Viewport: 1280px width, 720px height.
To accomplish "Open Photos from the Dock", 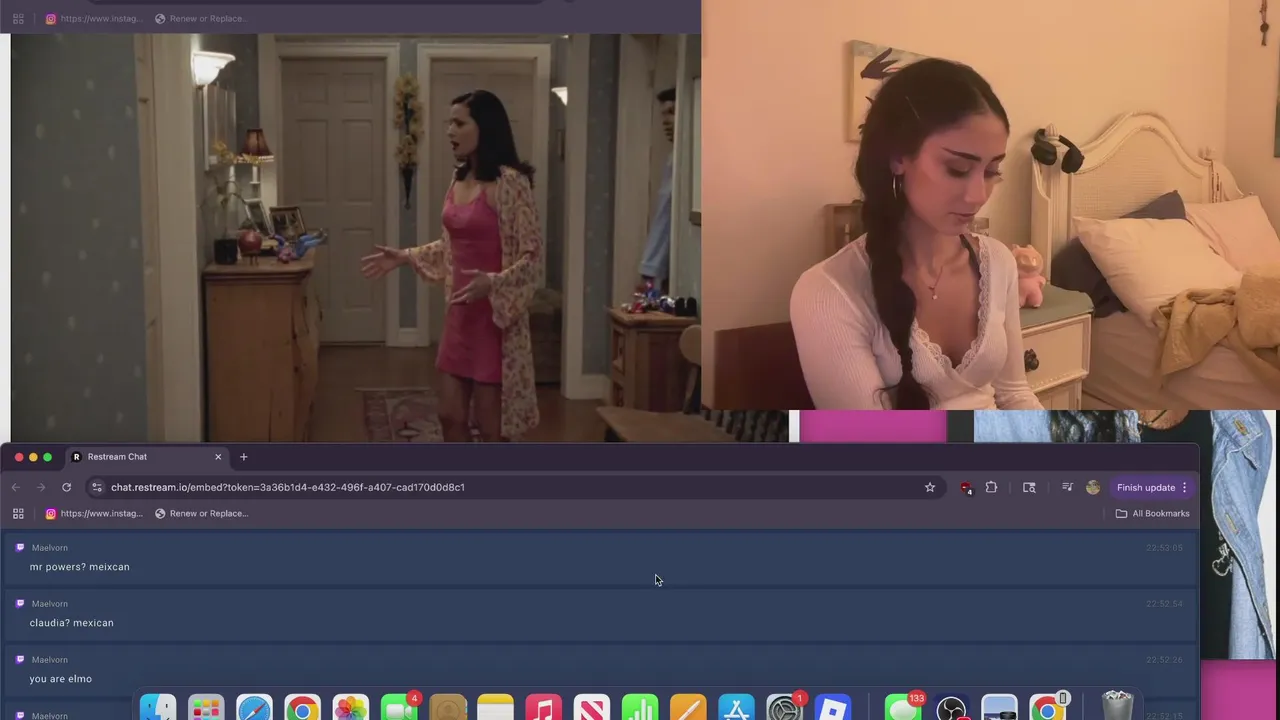I will (350, 708).
